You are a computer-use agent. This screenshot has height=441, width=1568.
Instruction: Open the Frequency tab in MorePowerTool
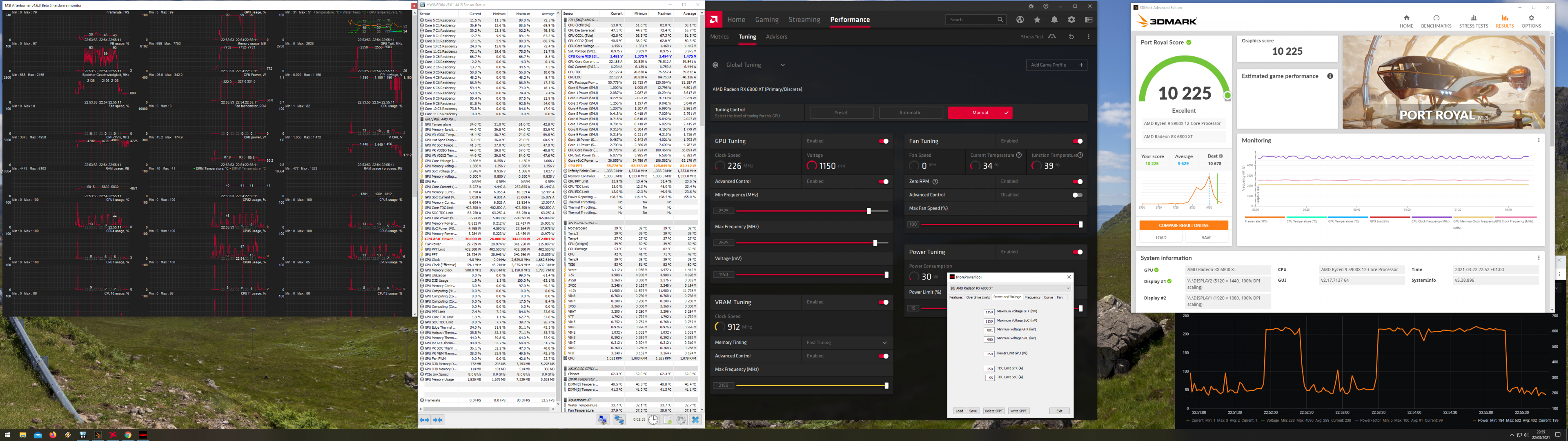point(1032,297)
